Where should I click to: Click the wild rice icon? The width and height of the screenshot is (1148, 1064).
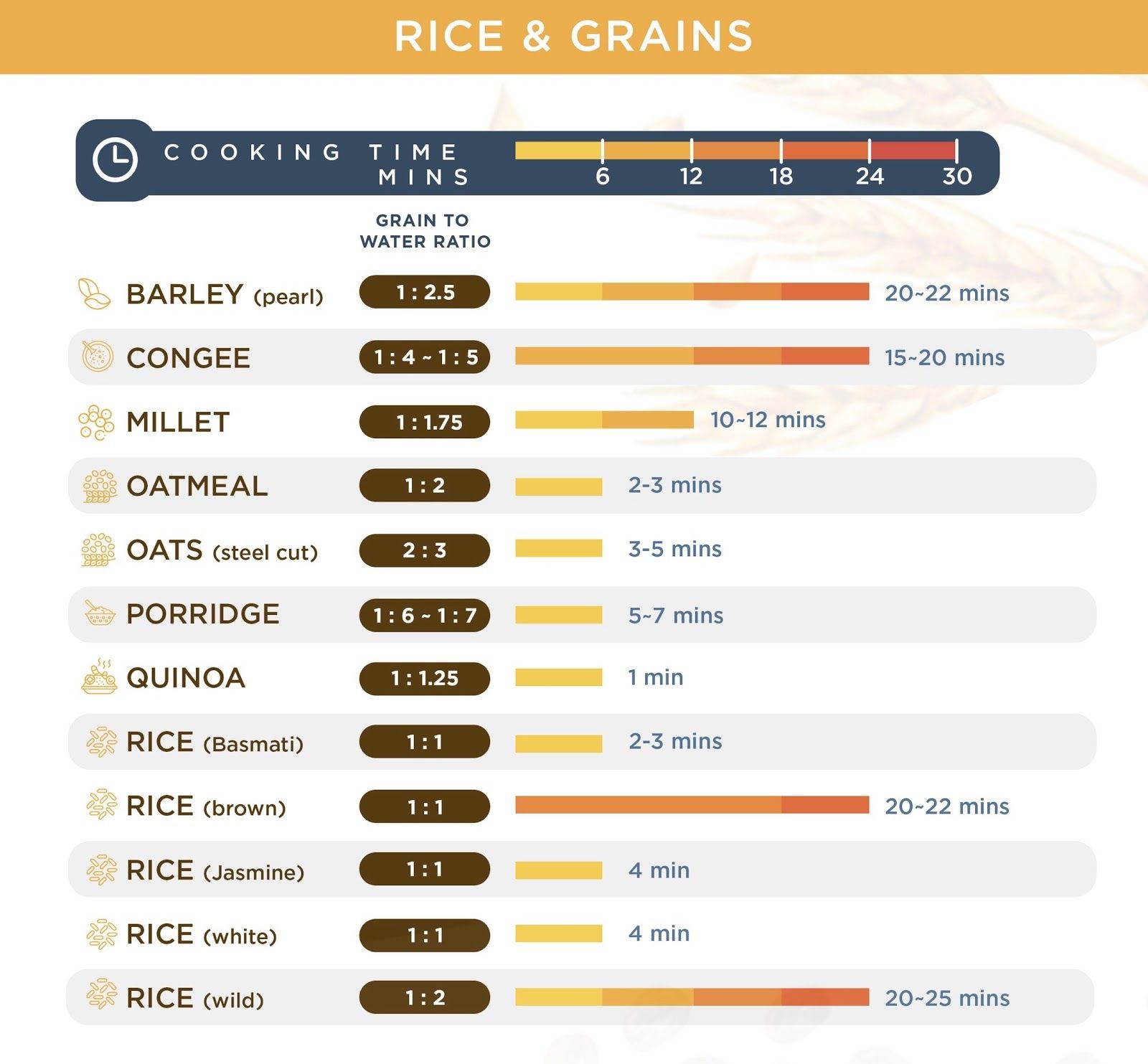click(x=101, y=995)
